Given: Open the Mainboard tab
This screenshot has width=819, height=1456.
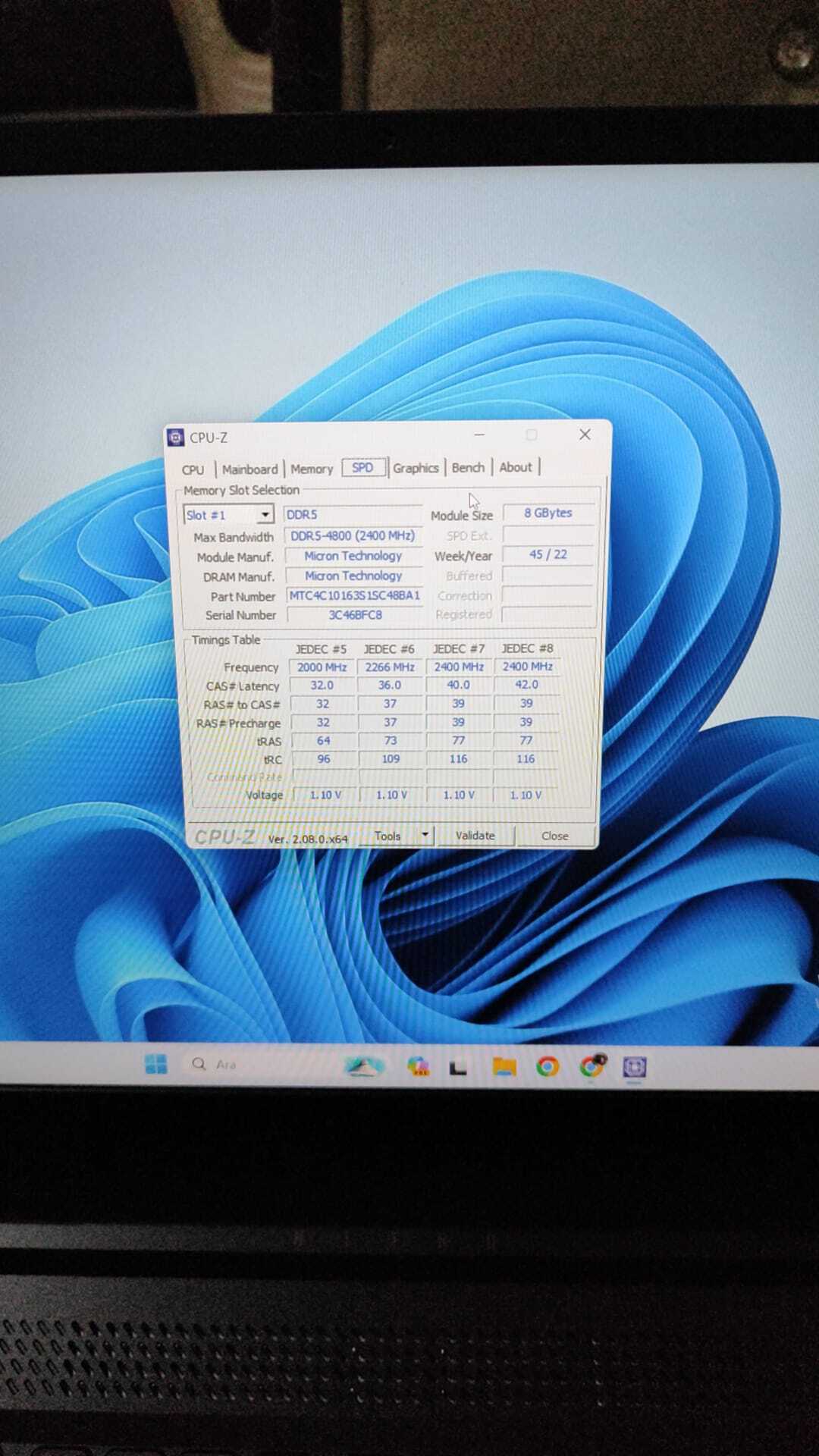Looking at the screenshot, I should pyautogui.click(x=249, y=469).
